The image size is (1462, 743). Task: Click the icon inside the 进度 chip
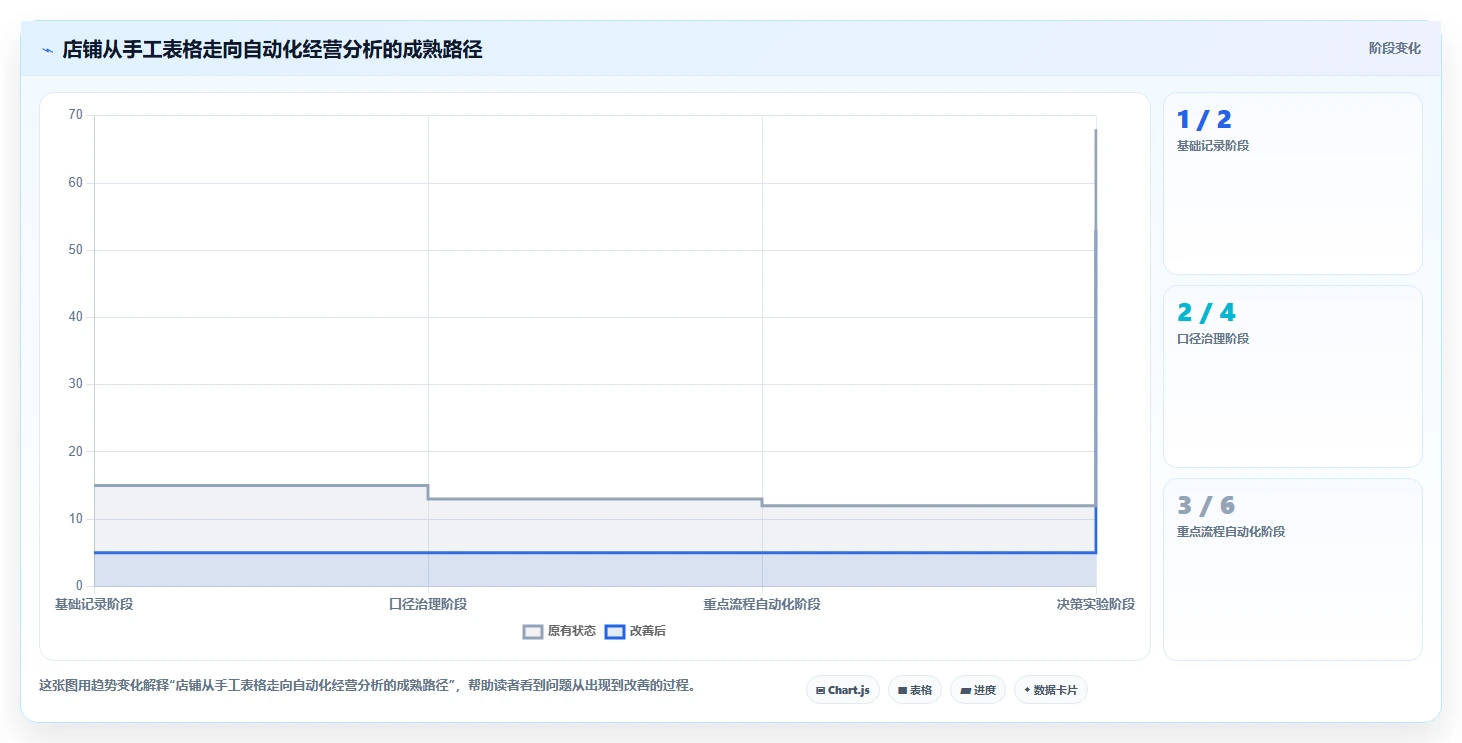pos(965,690)
